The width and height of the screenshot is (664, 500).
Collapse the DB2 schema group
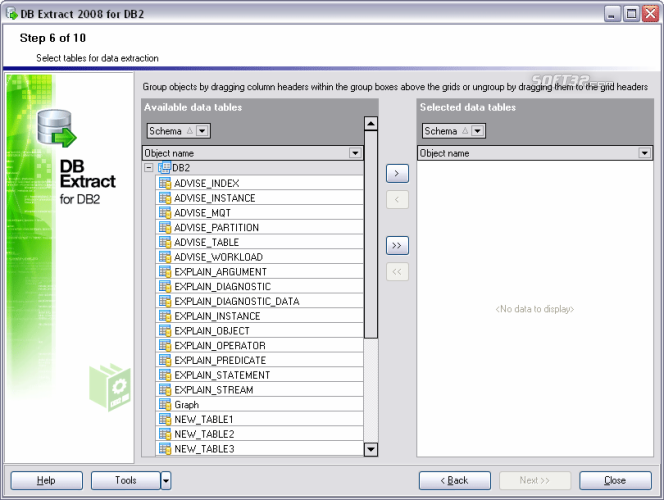148,168
